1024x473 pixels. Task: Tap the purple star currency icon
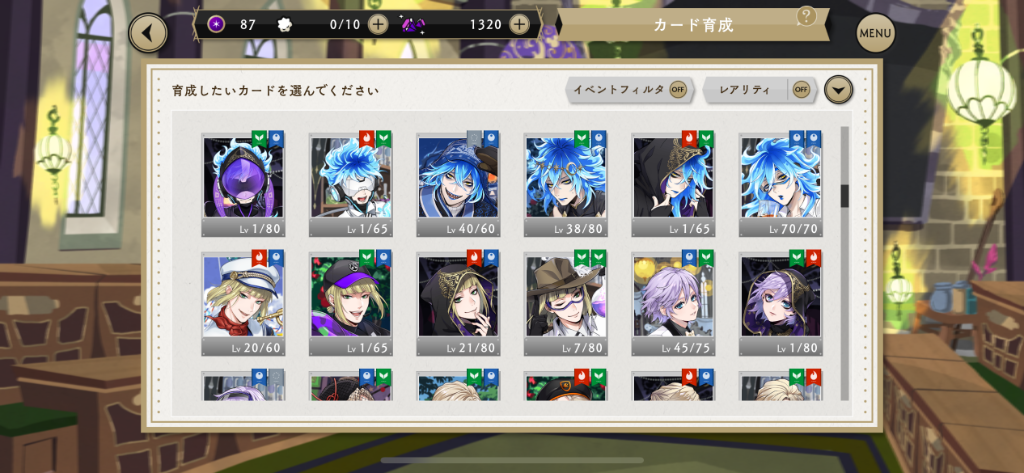[x=216, y=25]
